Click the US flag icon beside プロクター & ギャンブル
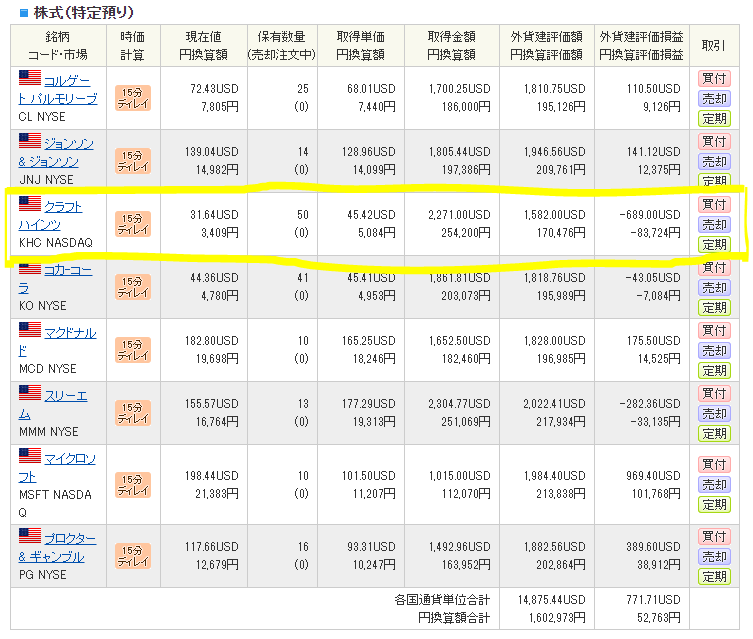Screen dimensions: 753x639 tap(30, 537)
